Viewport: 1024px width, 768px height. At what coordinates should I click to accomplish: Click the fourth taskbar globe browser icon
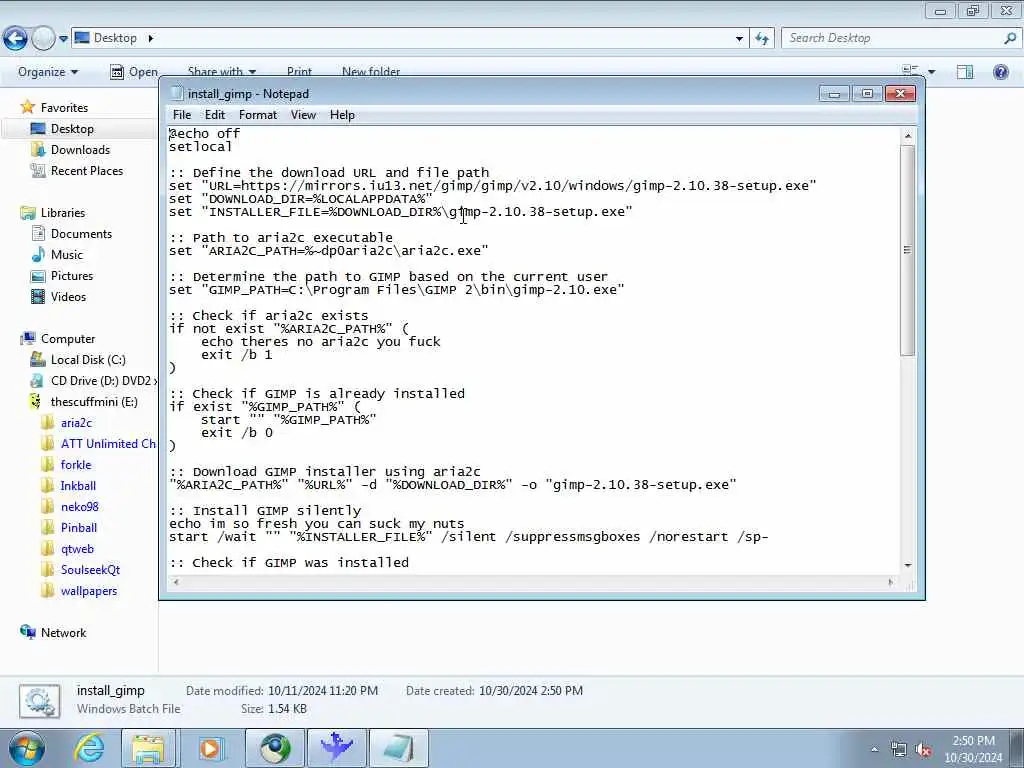(x=276, y=748)
